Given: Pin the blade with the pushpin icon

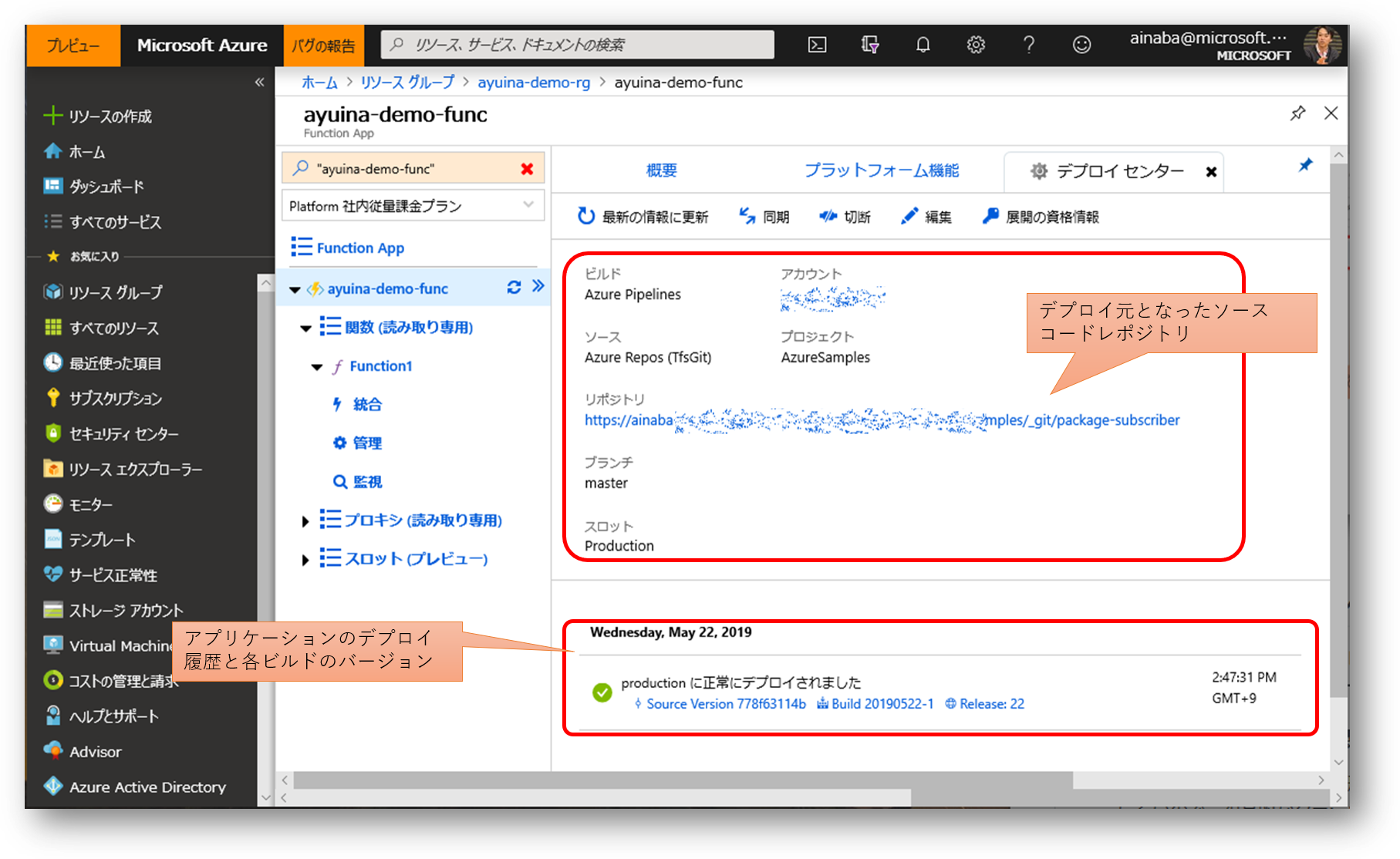Looking at the screenshot, I should tap(1297, 113).
